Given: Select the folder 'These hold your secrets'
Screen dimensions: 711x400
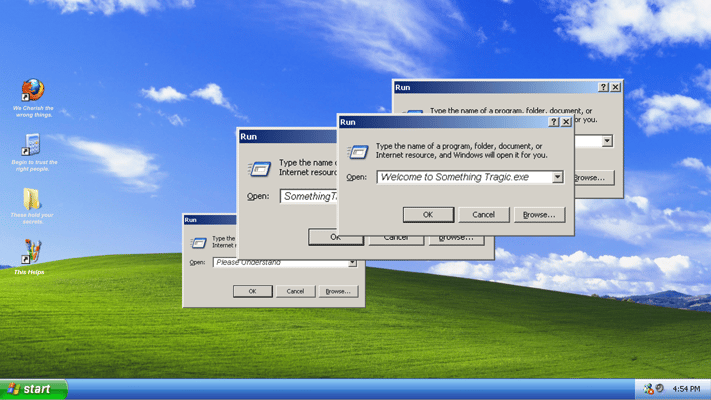Looking at the screenshot, I should click(32, 199).
